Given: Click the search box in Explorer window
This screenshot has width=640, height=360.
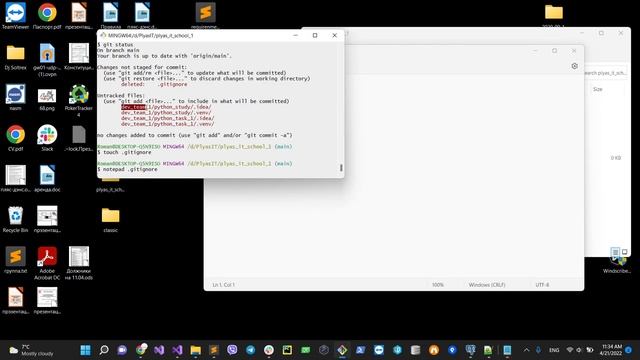Looking at the screenshot, I should [x=606, y=73].
